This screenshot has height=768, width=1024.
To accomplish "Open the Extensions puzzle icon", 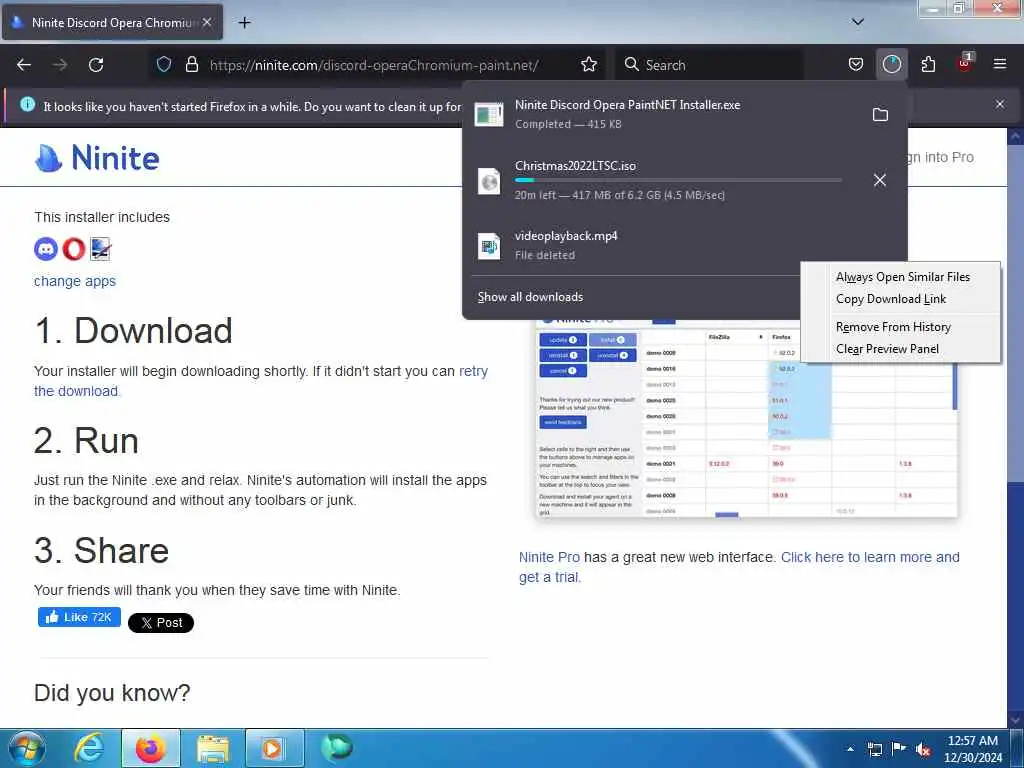I will (x=928, y=64).
